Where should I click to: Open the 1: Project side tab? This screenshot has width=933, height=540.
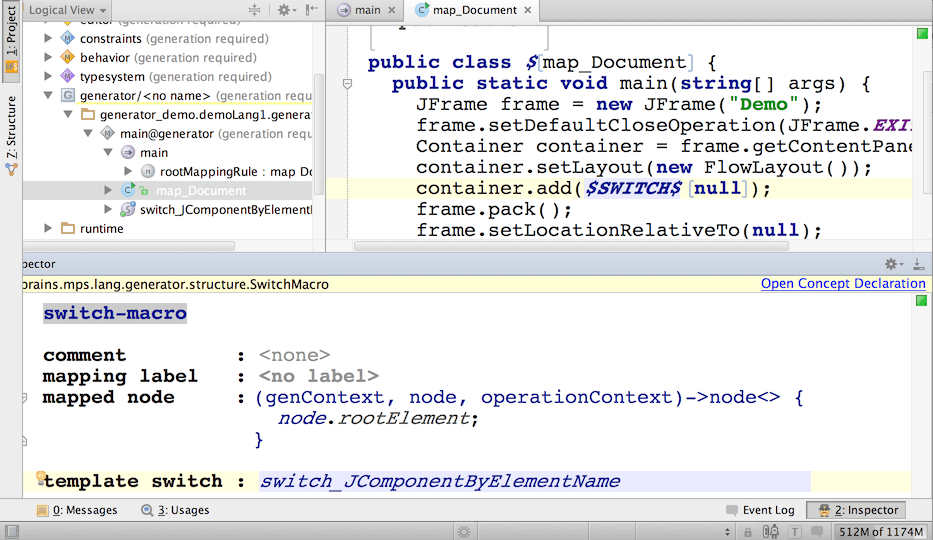pos(11,39)
